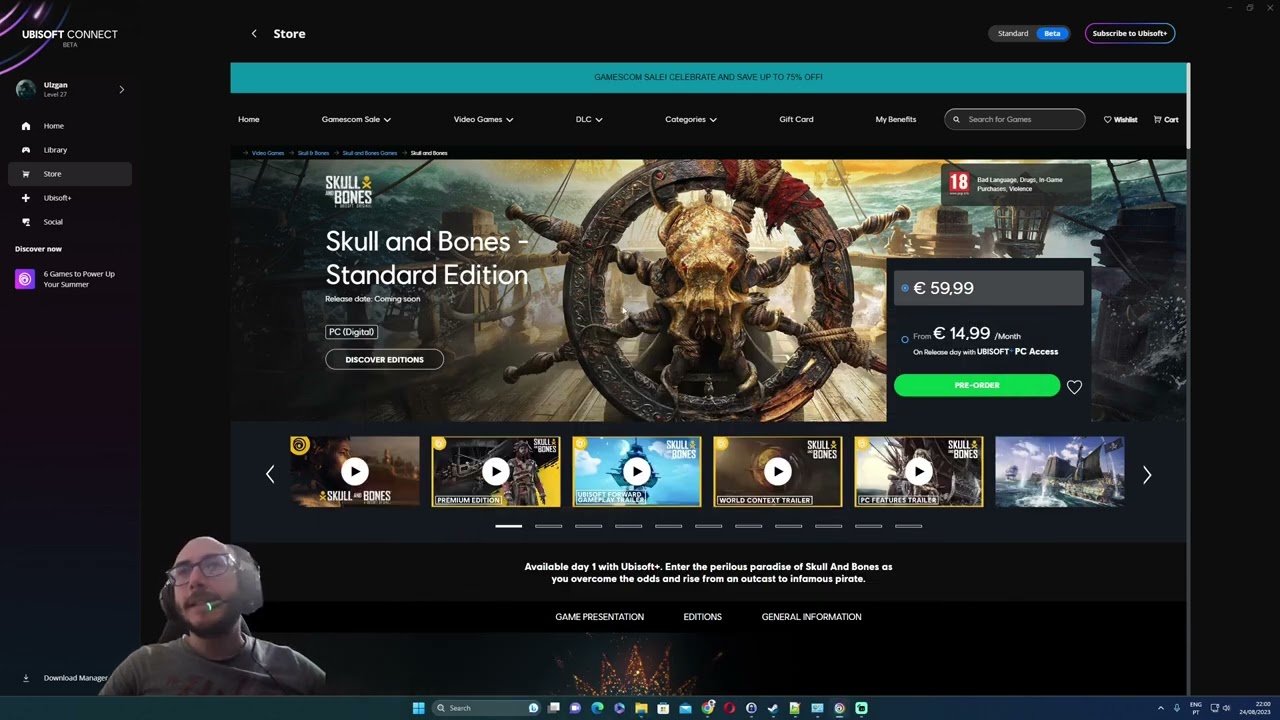Play the PC Features Trailer
Viewport: 1280px width, 720px height.
click(x=919, y=471)
